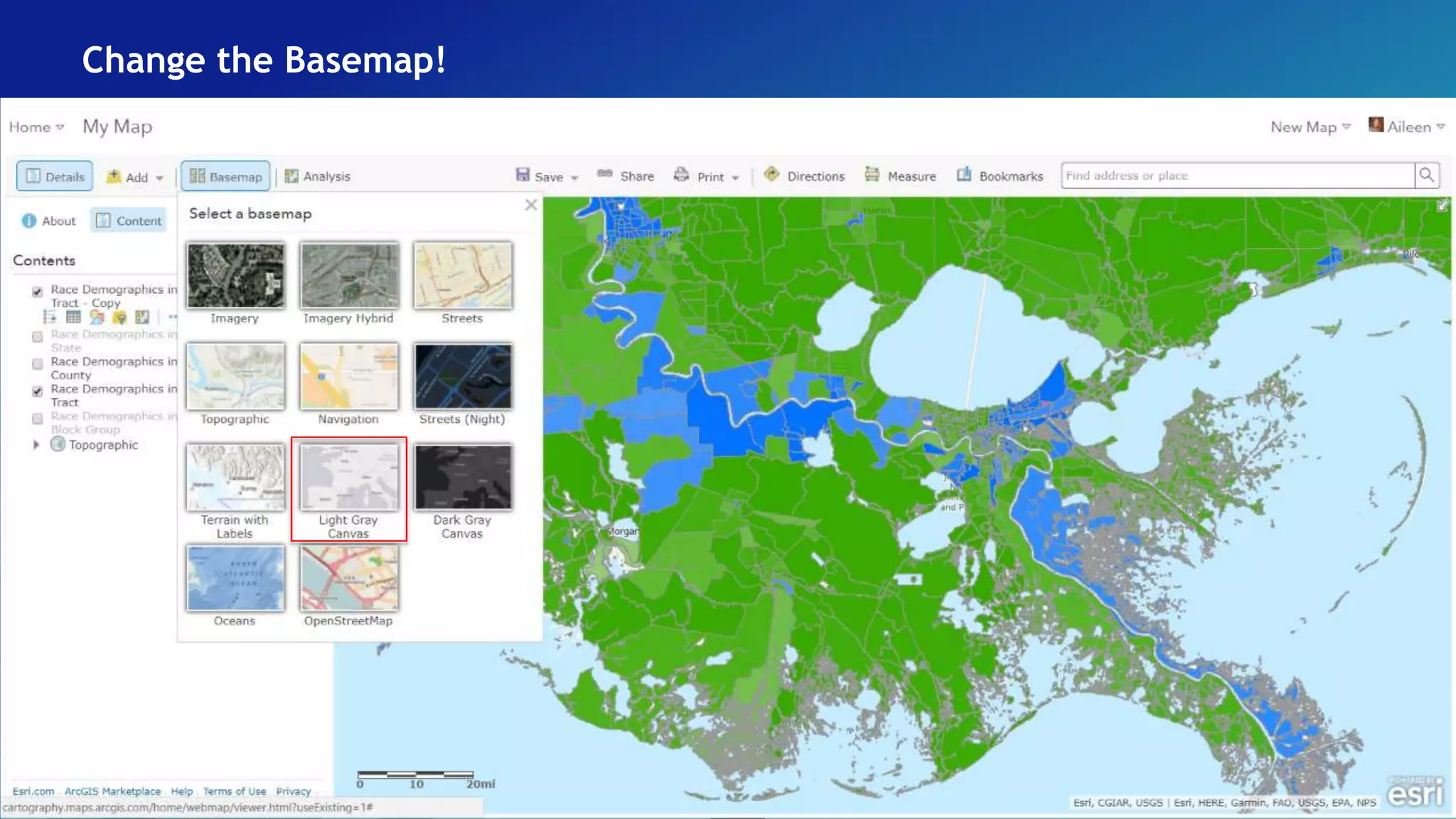Click the Details button
This screenshot has width=1456, height=819.
coord(55,176)
